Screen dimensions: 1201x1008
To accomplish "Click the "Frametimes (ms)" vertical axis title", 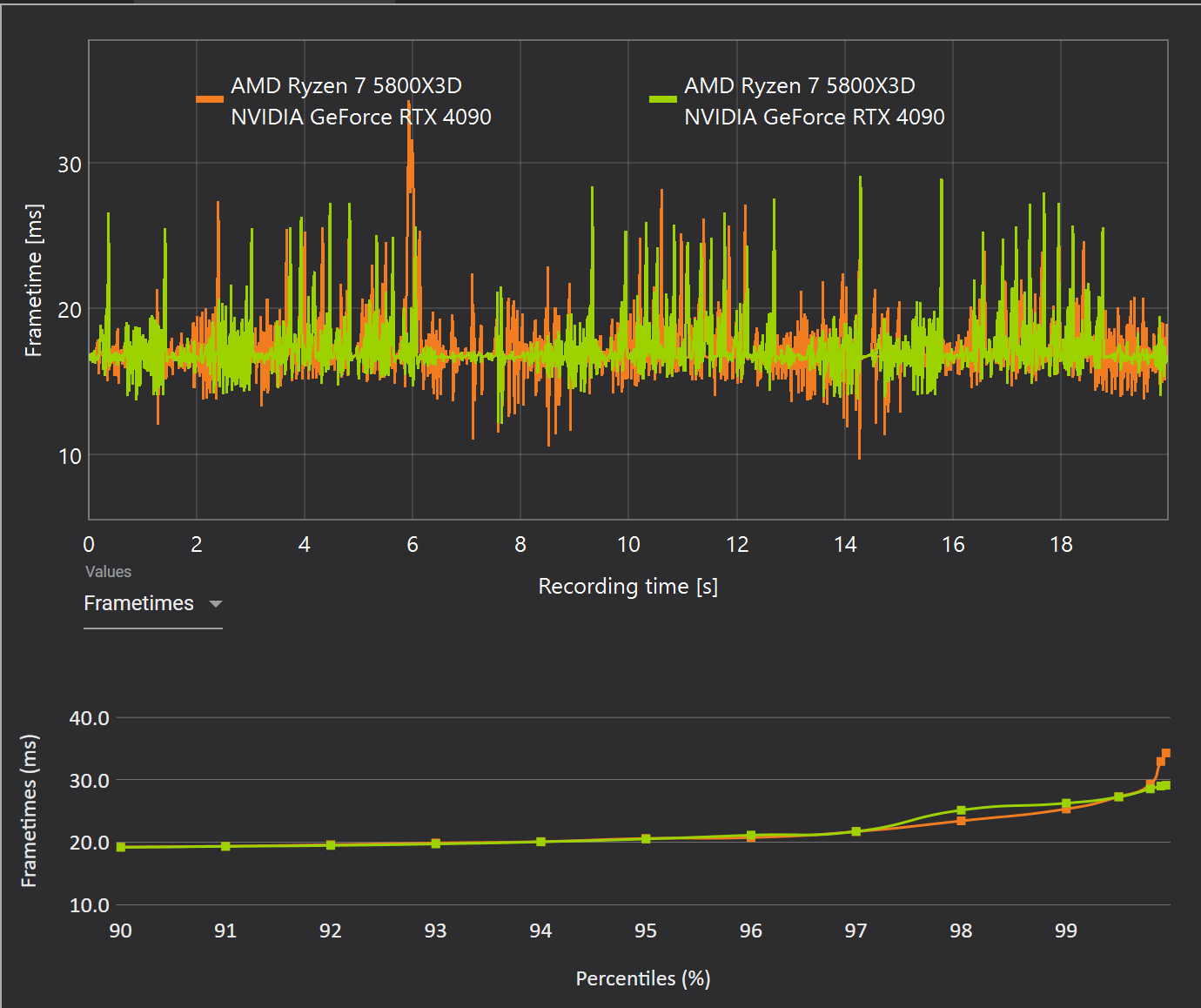I will [x=29, y=810].
